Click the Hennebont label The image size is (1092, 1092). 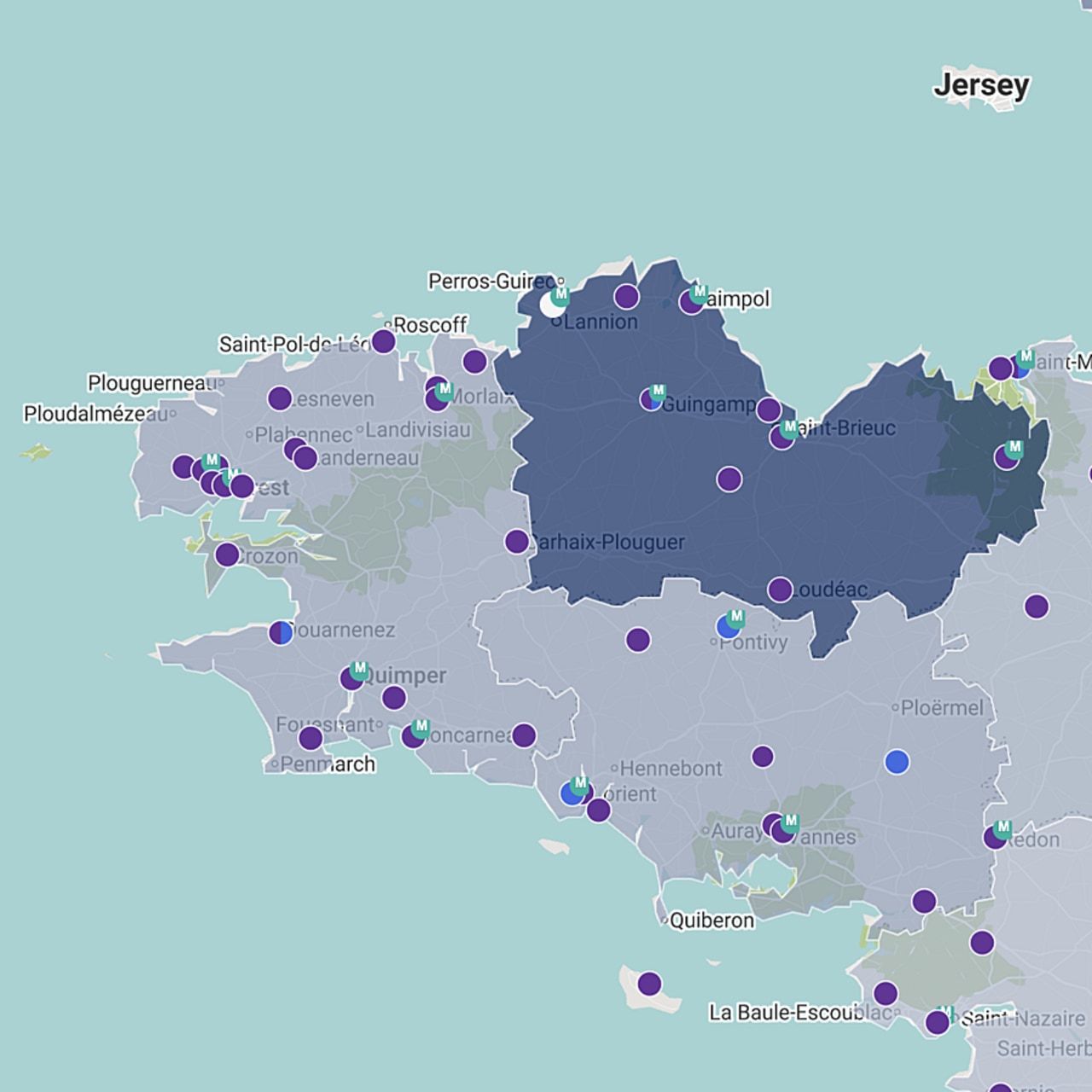pos(671,769)
